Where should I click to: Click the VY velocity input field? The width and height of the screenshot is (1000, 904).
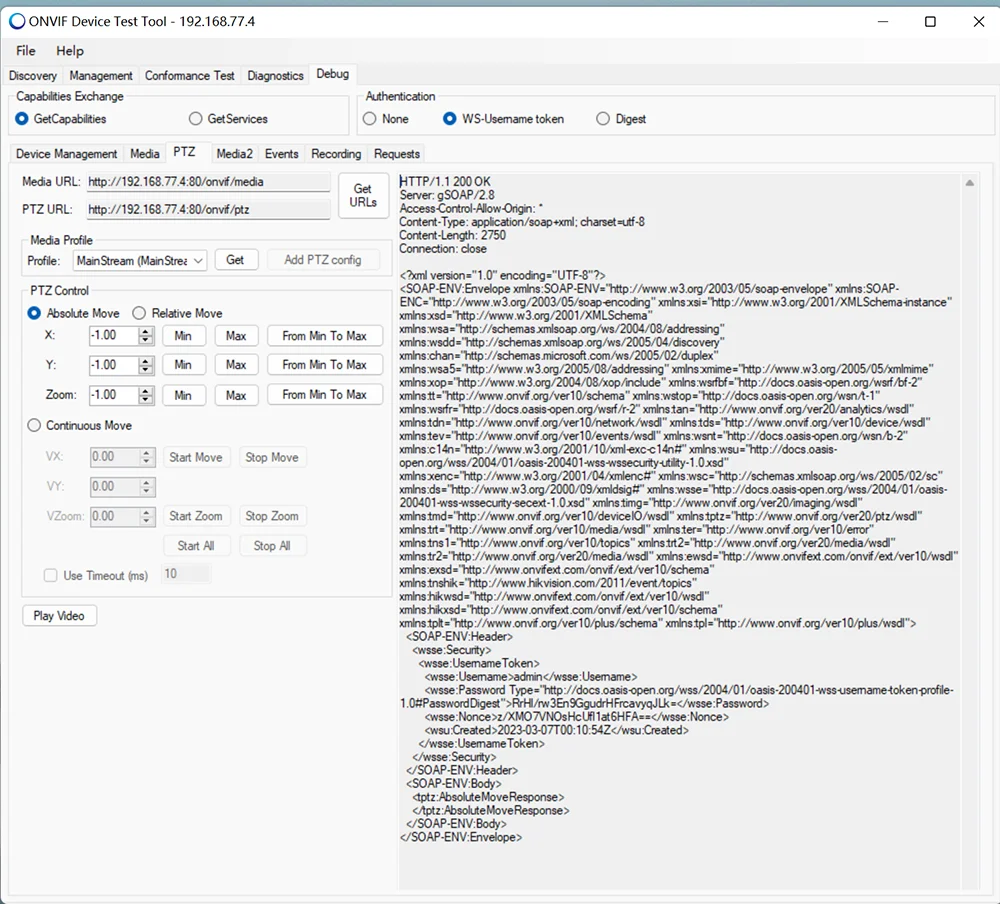coord(114,487)
